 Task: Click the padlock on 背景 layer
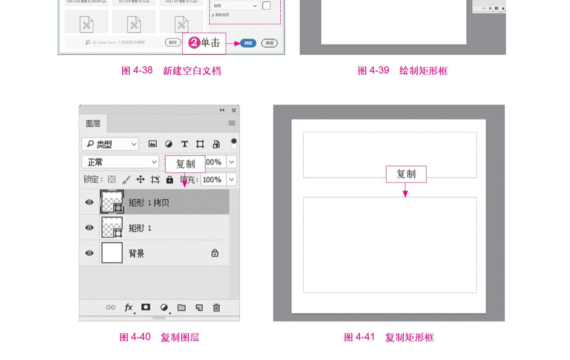(215, 253)
